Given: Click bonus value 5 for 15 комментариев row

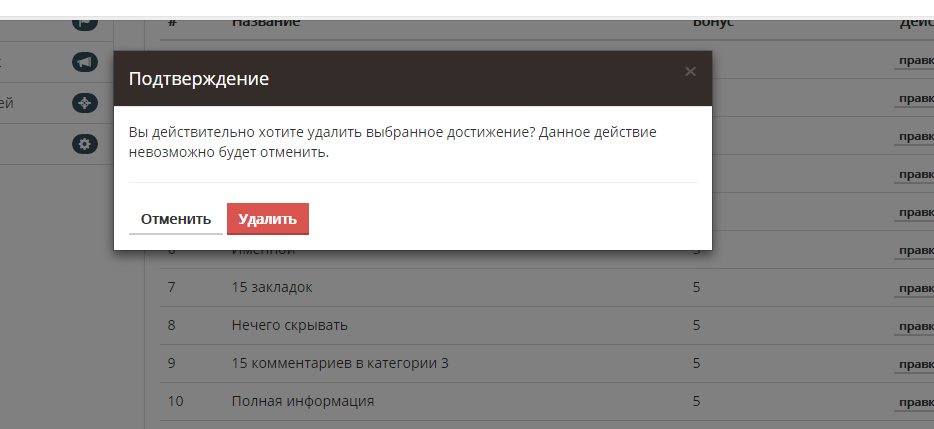Looking at the screenshot, I should (696, 363).
